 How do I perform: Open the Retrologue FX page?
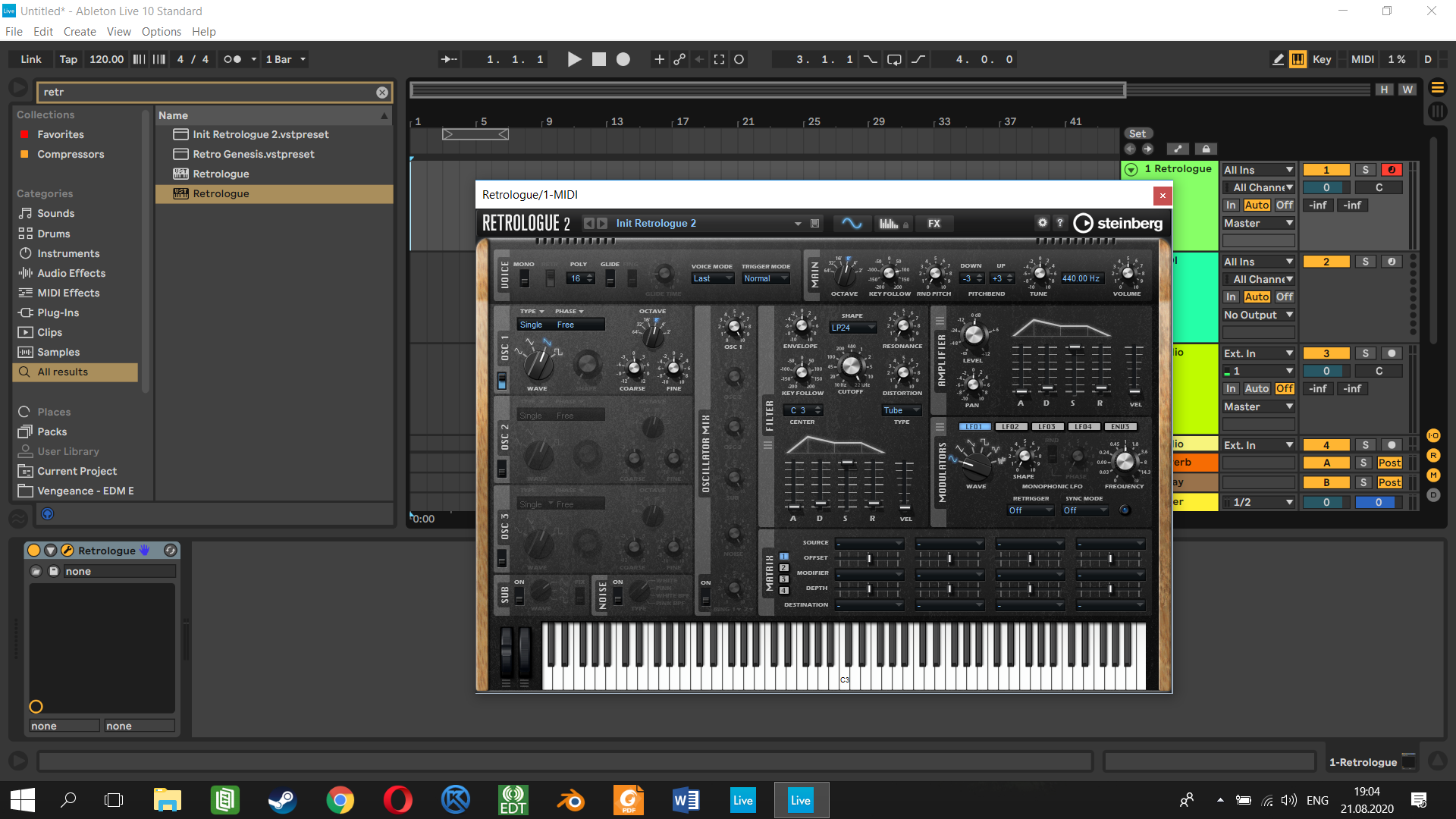(934, 224)
